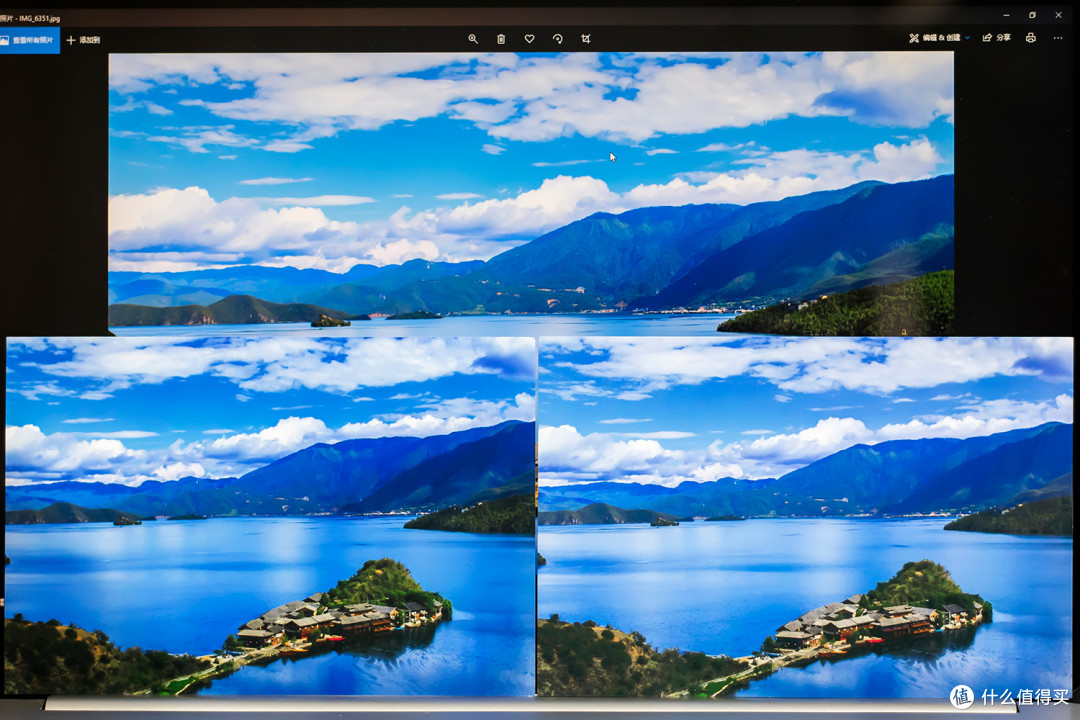Click the bottom-left island lake photo
Viewport: 1080px width, 720px height.
(270, 516)
